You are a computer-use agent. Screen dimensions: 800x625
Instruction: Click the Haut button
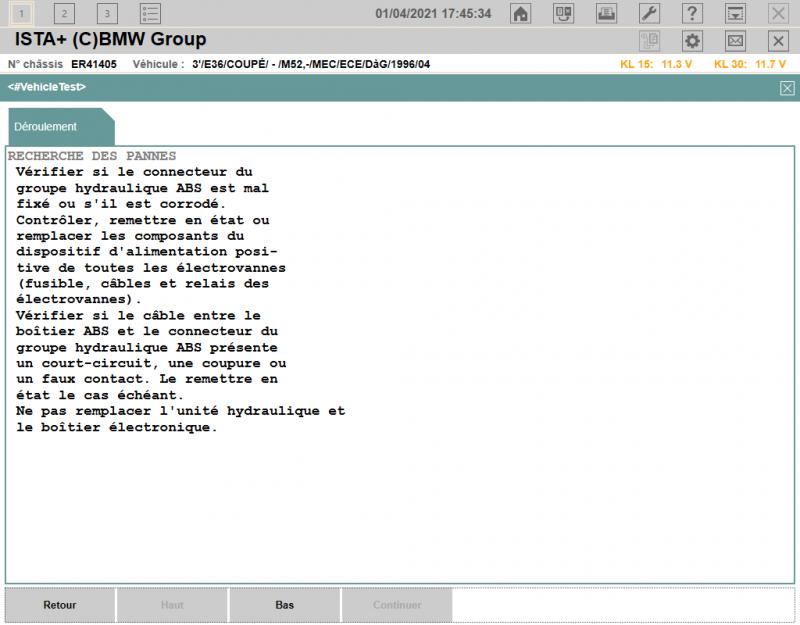tap(172, 605)
